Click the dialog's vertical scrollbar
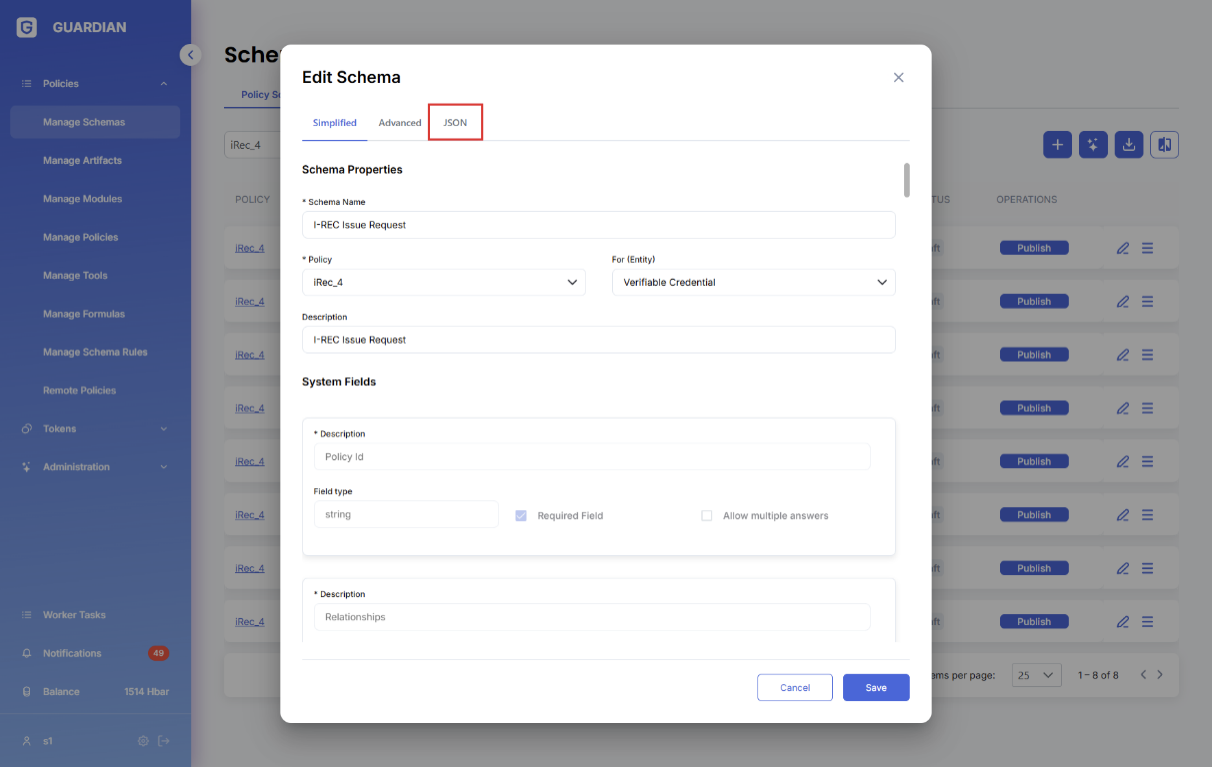Viewport: 1212px width, 767px height. (907, 180)
